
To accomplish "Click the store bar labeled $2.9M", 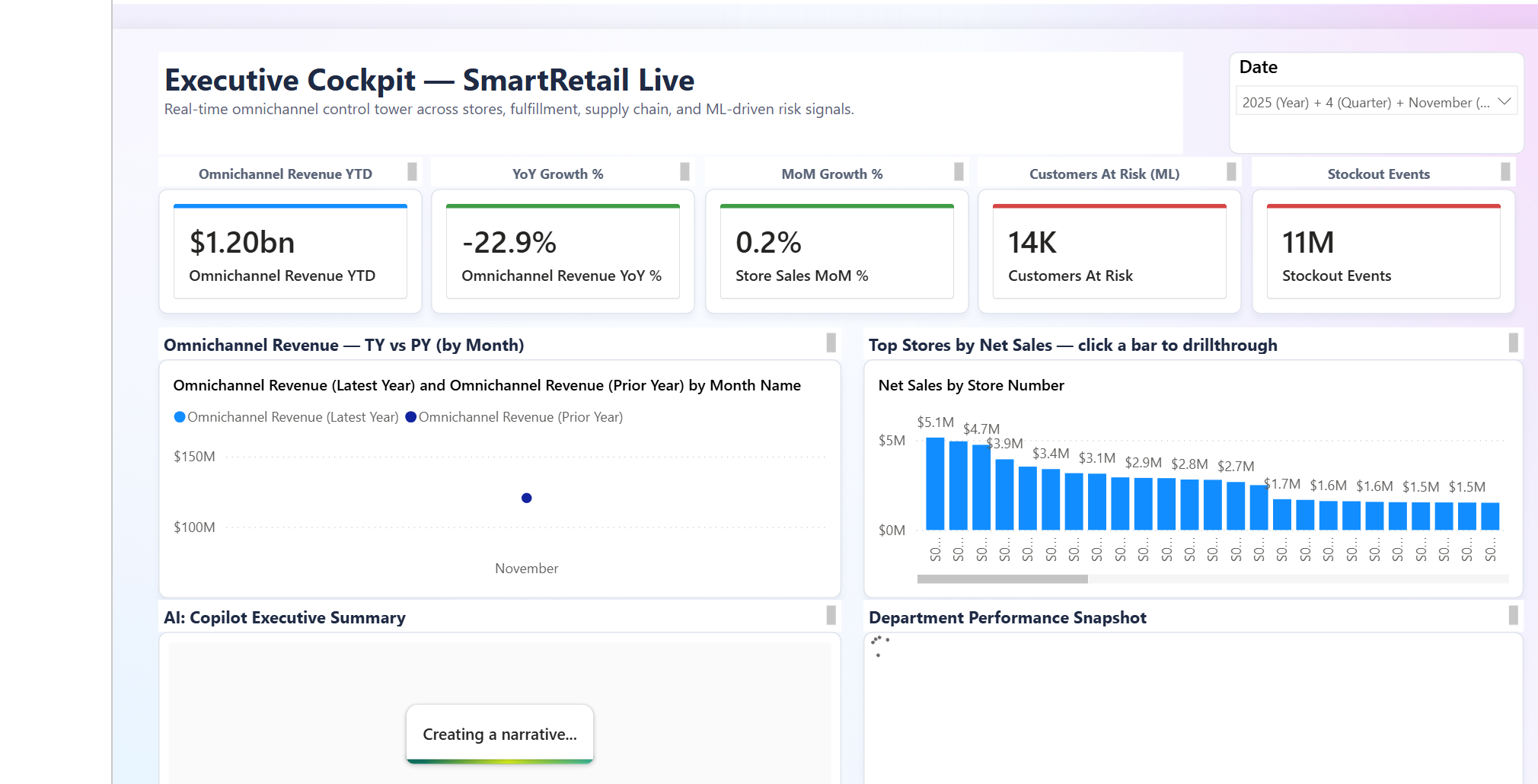I will tap(1143, 504).
